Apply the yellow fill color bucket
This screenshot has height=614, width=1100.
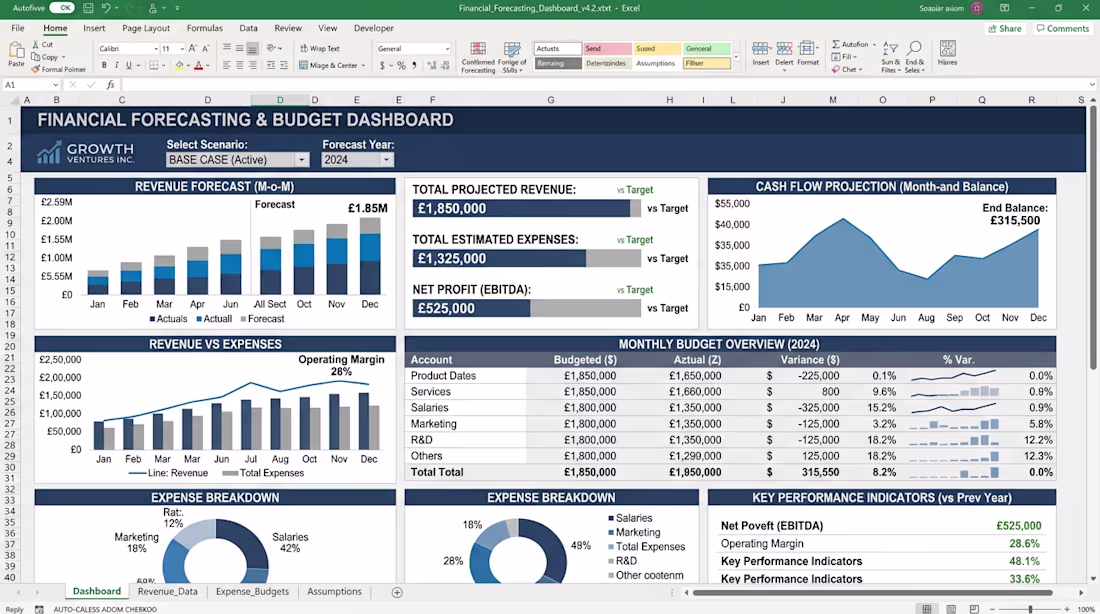(179, 65)
